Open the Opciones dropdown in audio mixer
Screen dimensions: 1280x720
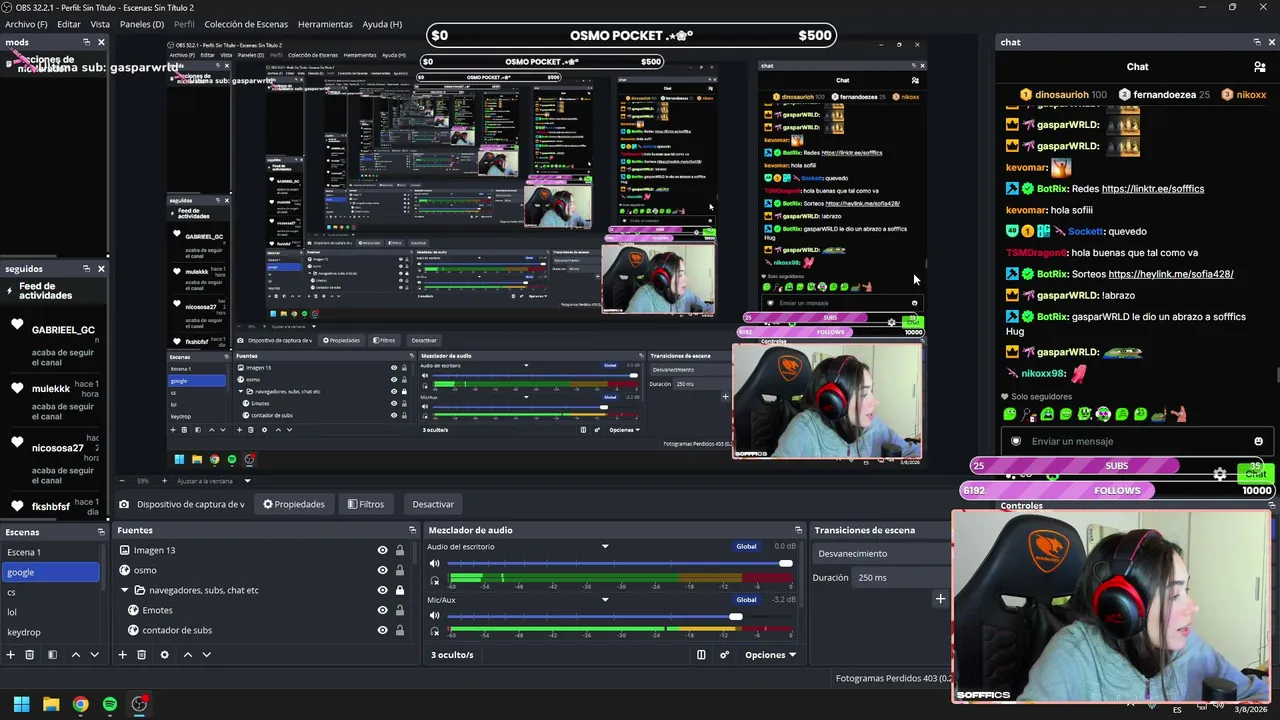pos(770,655)
